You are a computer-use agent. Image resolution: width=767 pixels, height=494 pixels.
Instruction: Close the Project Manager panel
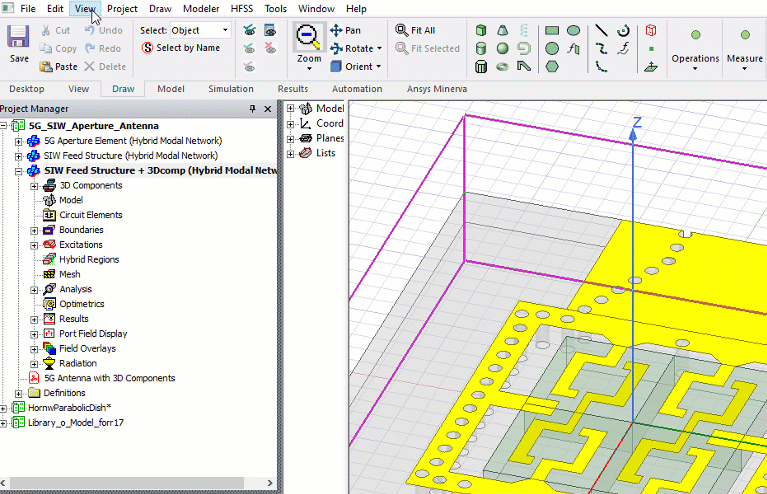267,109
